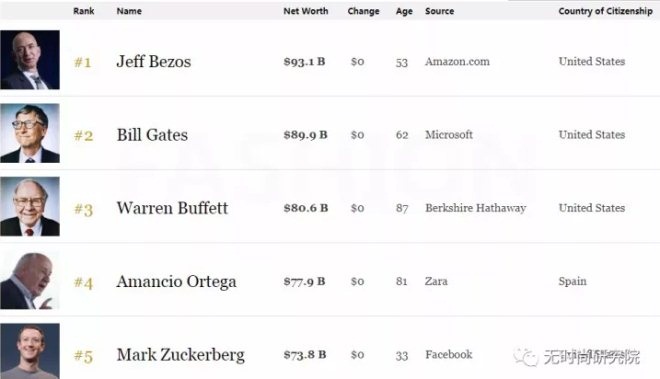Click the $93.1 B net worth value

pyautogui.click(x=304, y=61)
